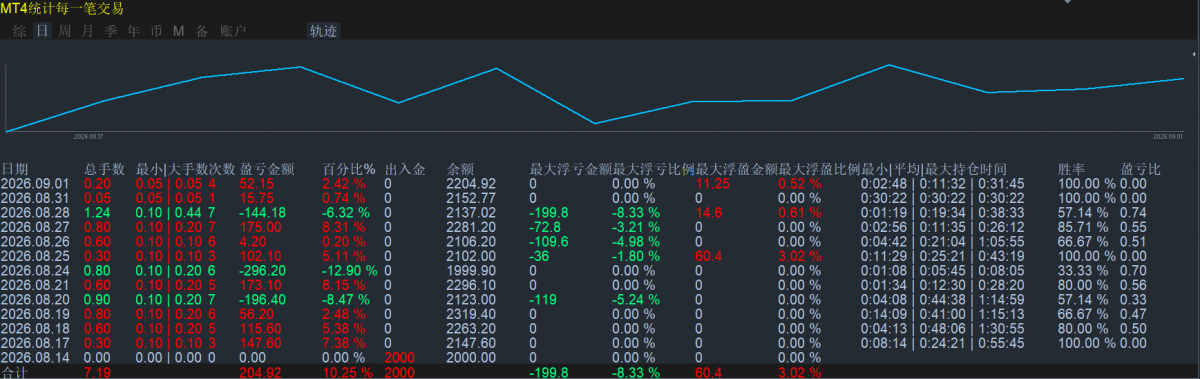1200x379 pixels.
Task: Click the 1999.90 balance value
Action: tap(471, 270)
